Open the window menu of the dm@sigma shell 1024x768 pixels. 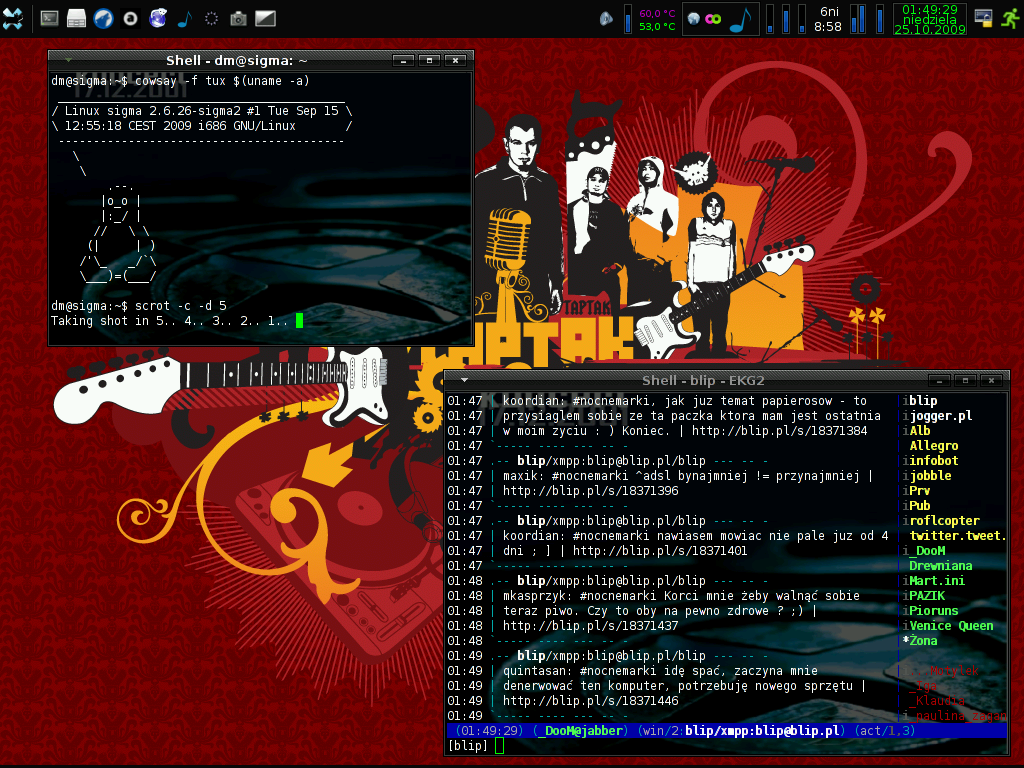point(68,60)
